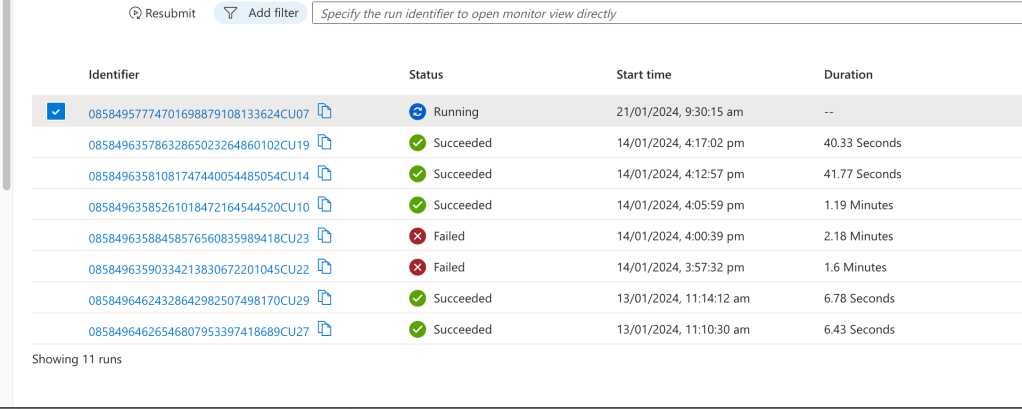Screen dimensions: 1022x409
Task: Focus the run identifier search field
Action: tap(667, 13)
